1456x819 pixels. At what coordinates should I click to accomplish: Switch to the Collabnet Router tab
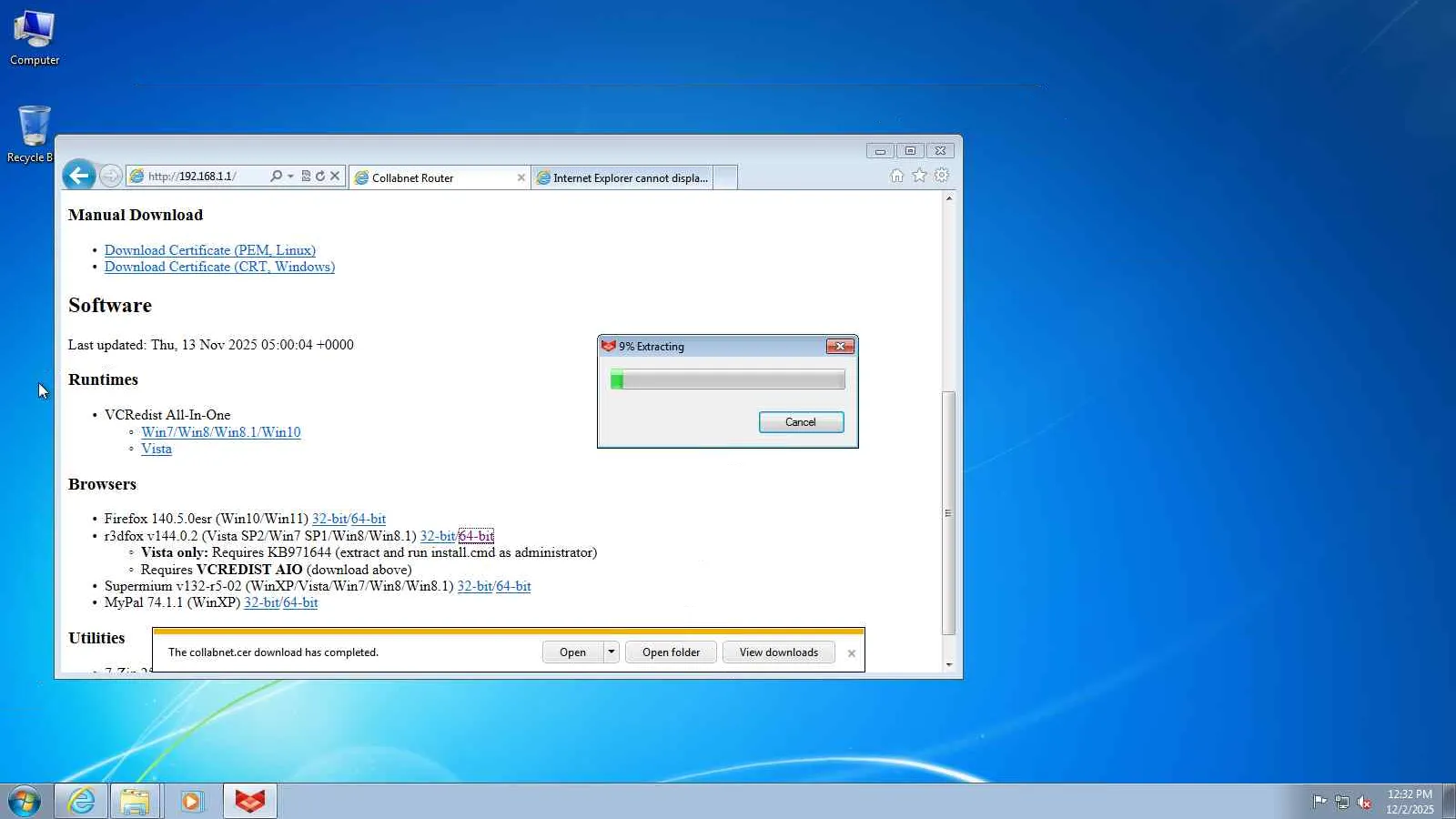point(440,177)
